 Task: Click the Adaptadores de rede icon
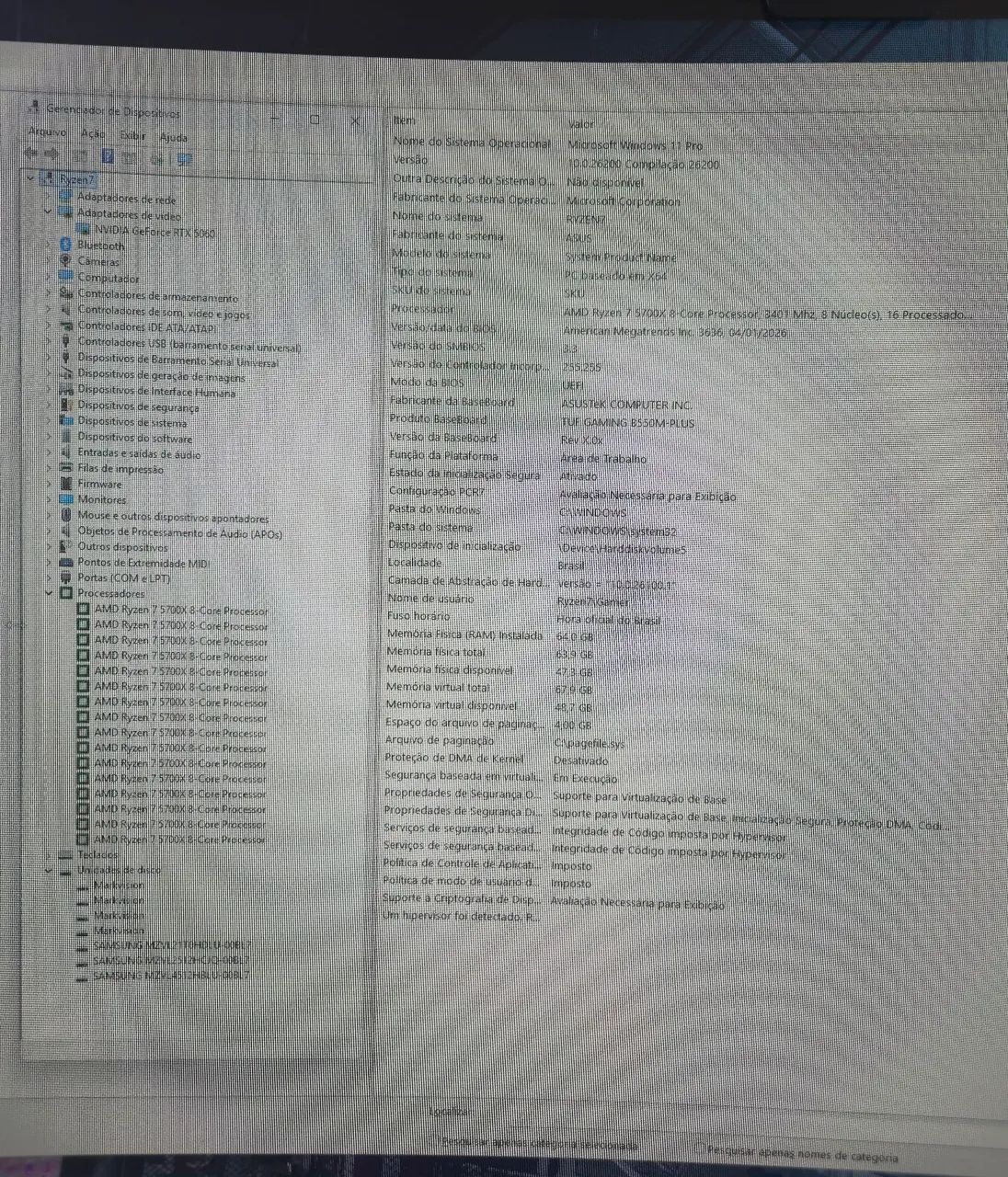coord(65,197)
